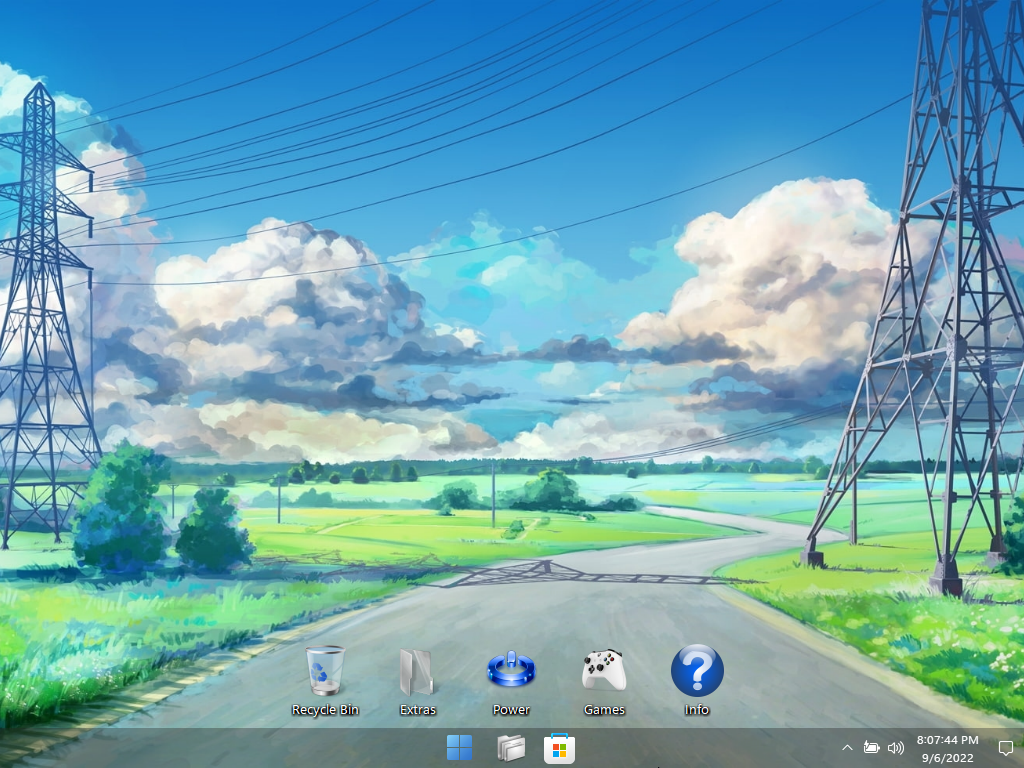Viewport: 1024px width, 768px height.
Task: Open the Extras folder icon
Action: coord(417,672)
